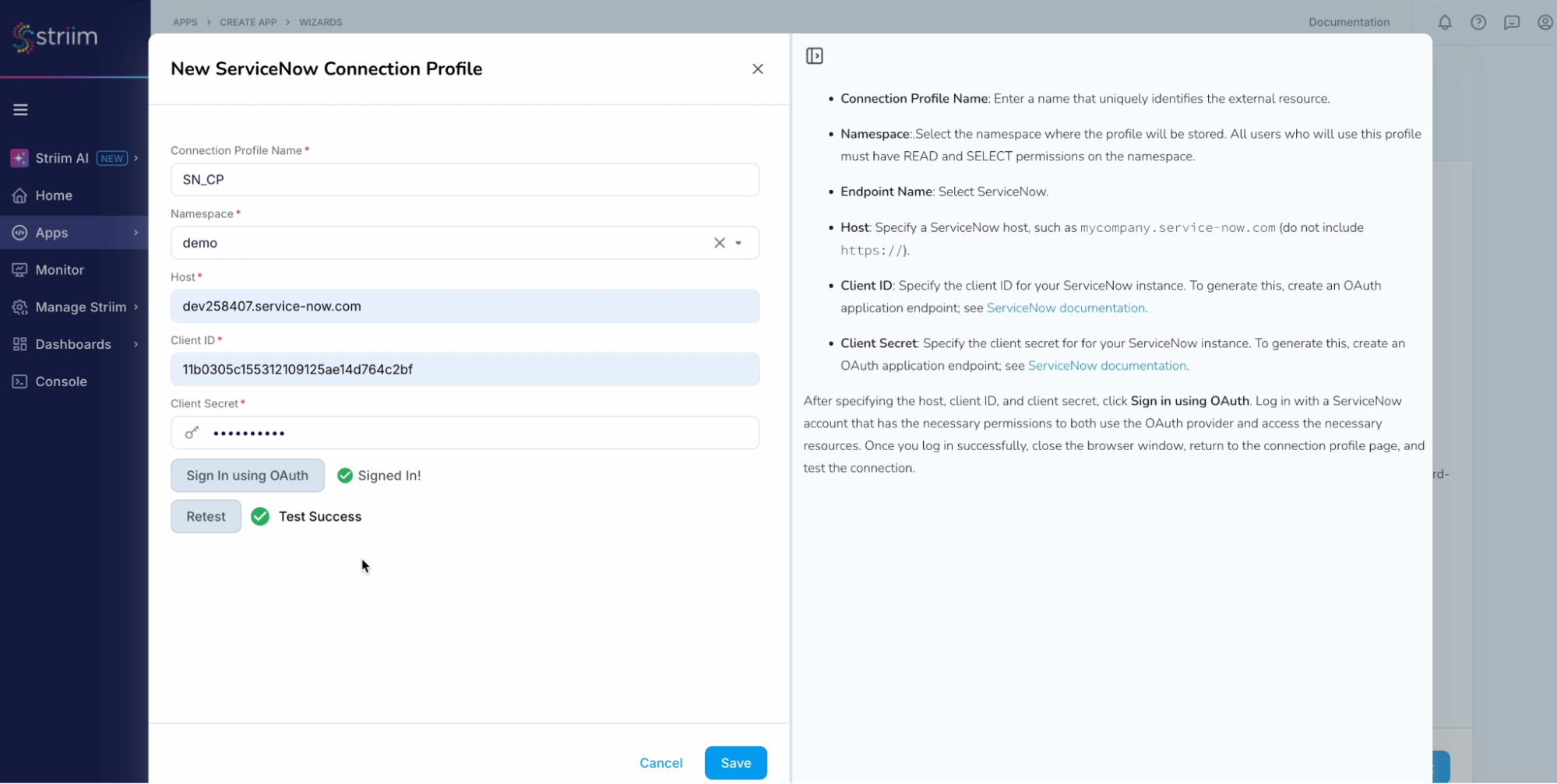The height and width of the screenshot is (784, 1557).
Task: Collapse the help side panel
Action: [x=815, y=56]
